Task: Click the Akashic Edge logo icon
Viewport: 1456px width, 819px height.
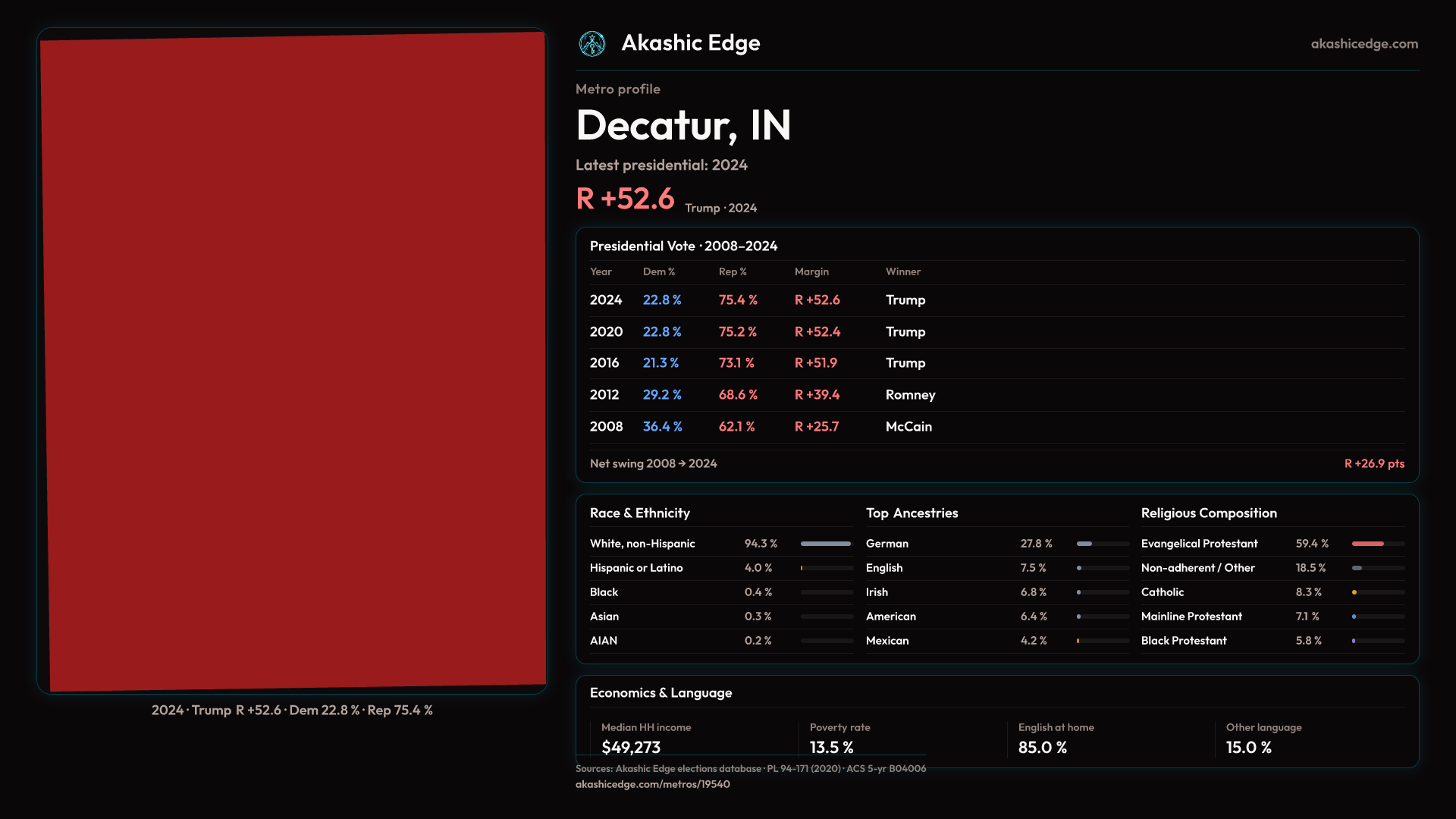Action: [592, 44]
